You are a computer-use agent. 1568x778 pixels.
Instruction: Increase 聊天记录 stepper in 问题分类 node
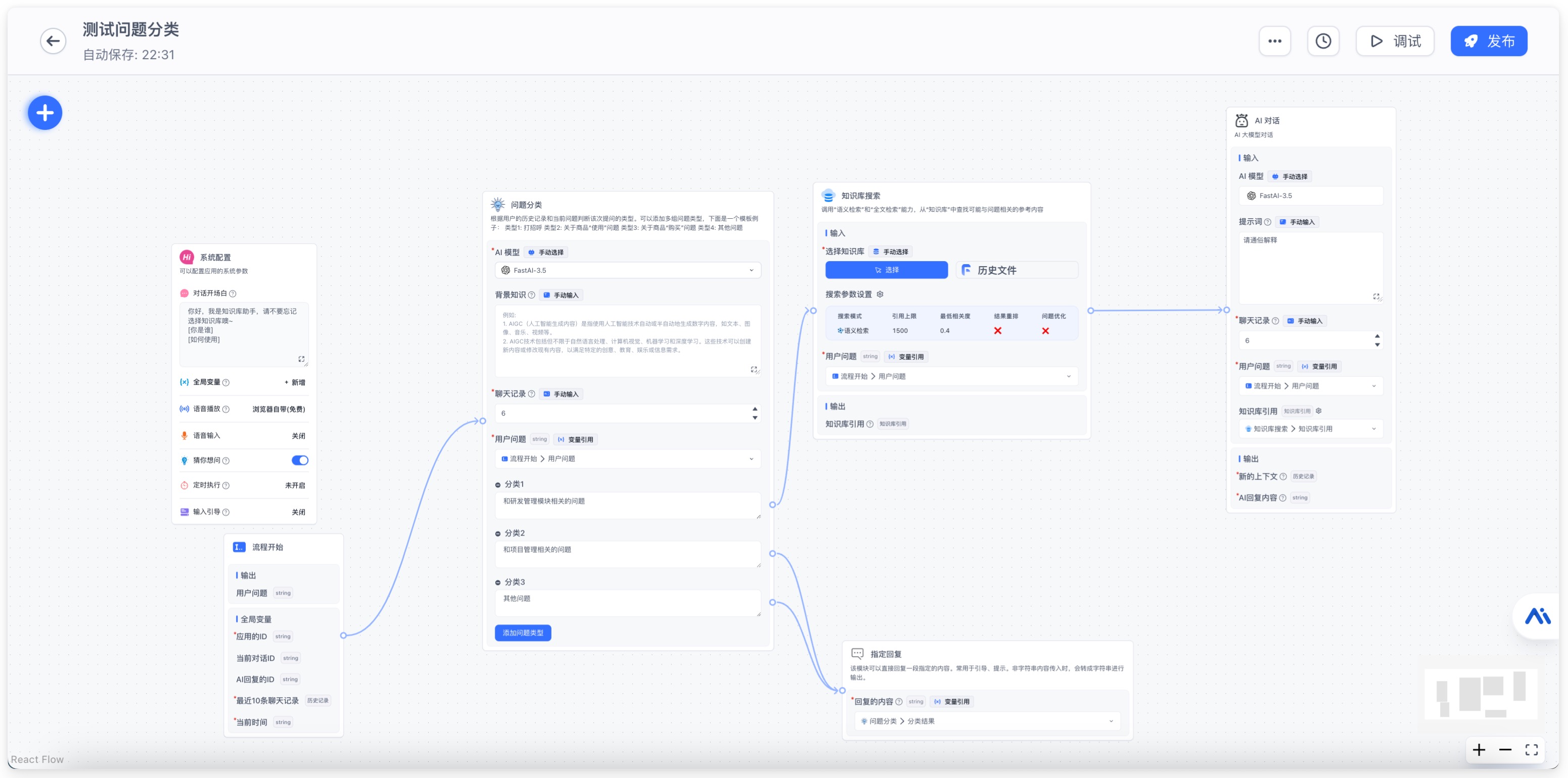pos(755,409)
